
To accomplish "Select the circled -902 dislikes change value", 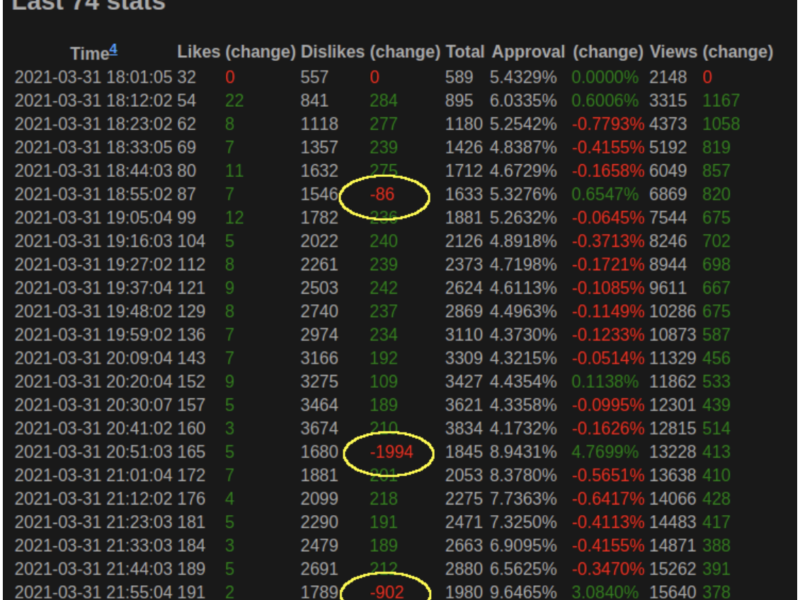I will [386, 591].
